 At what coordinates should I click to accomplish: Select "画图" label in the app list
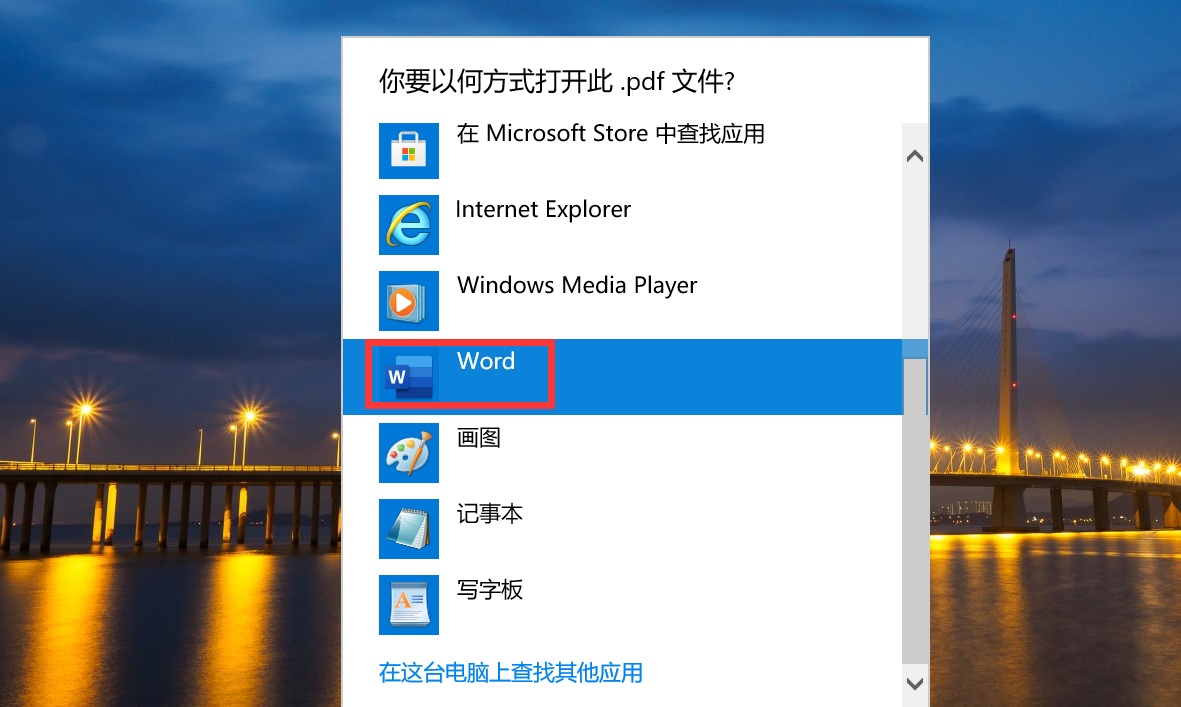click(x=478, y=437)
